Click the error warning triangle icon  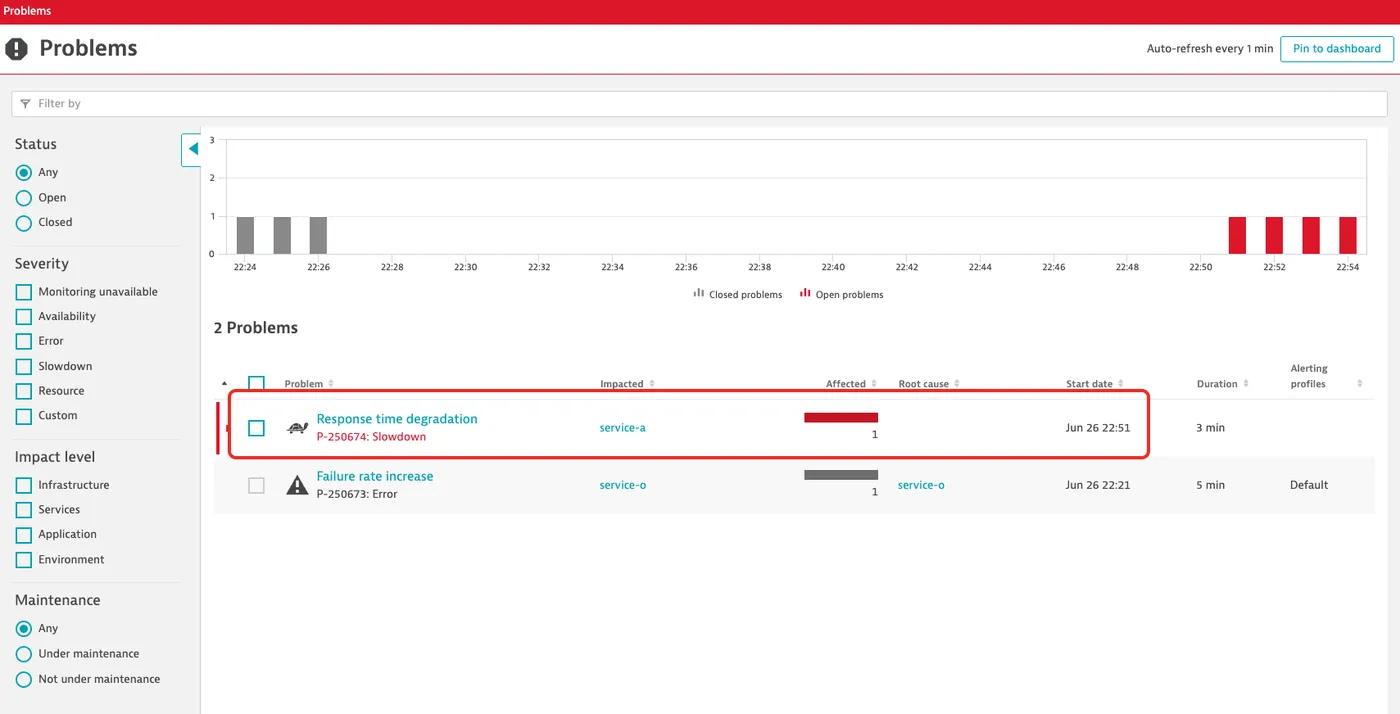coord(297,485)
